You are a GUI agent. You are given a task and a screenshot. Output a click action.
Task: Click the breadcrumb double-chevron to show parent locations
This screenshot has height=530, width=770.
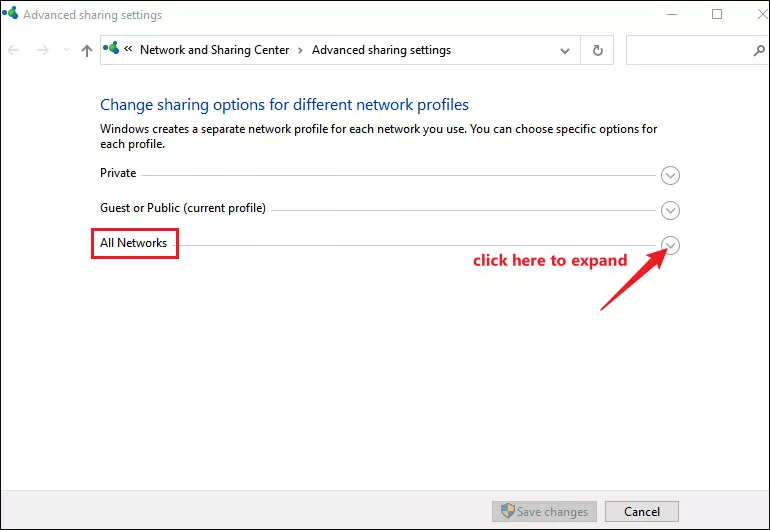click(128, 49)
